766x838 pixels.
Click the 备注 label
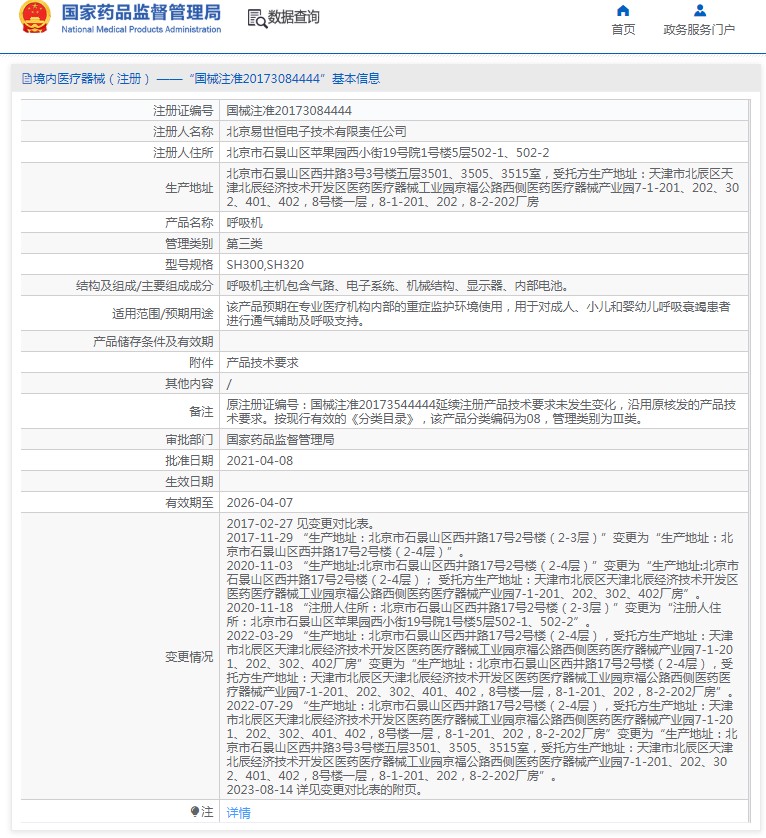pos(201,412)
